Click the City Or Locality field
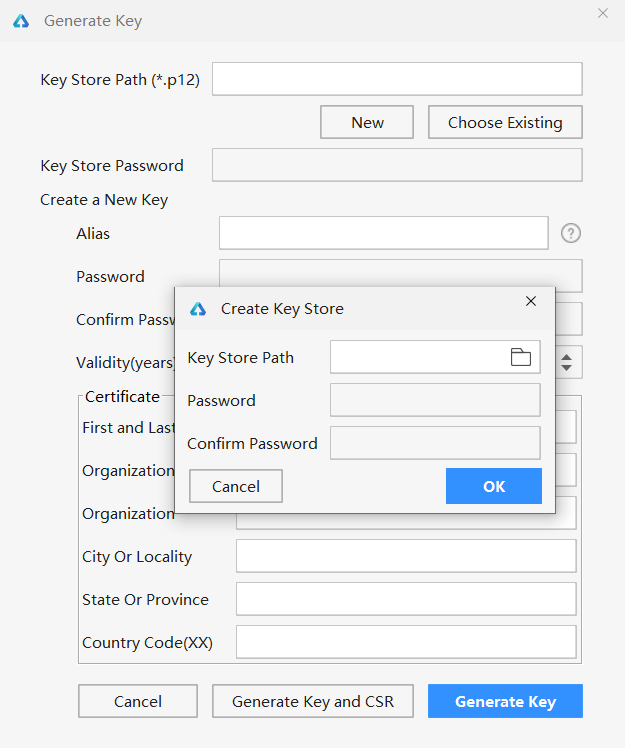The height and width of the screenshot is (748, 625). [406, 556]
